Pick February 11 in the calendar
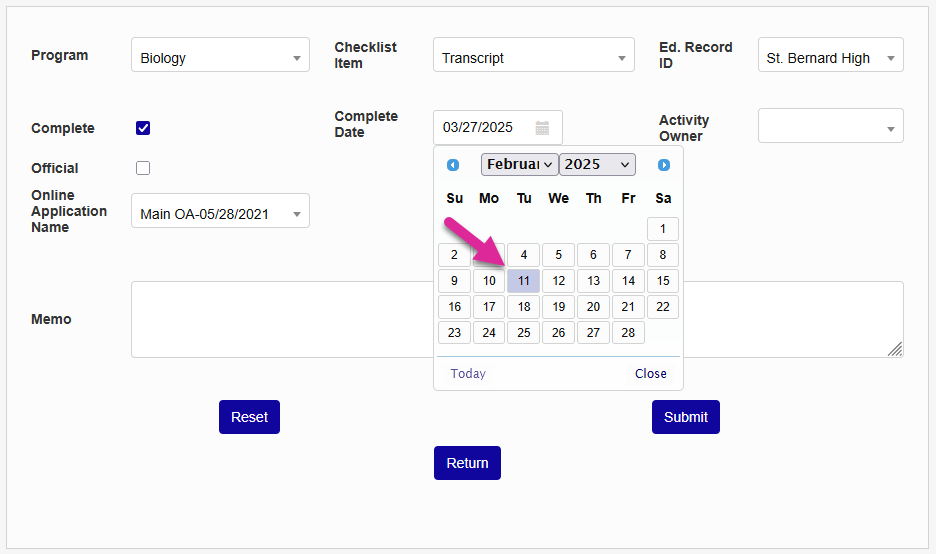 524,281
